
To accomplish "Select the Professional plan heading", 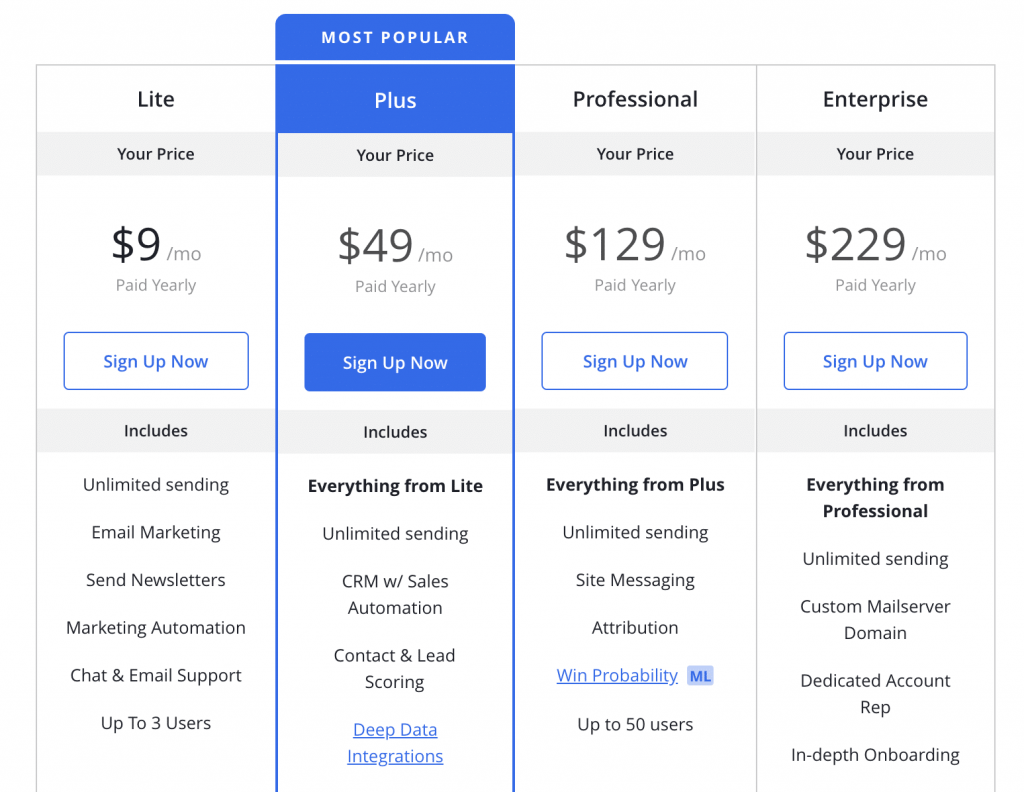I will pos(635,99).
